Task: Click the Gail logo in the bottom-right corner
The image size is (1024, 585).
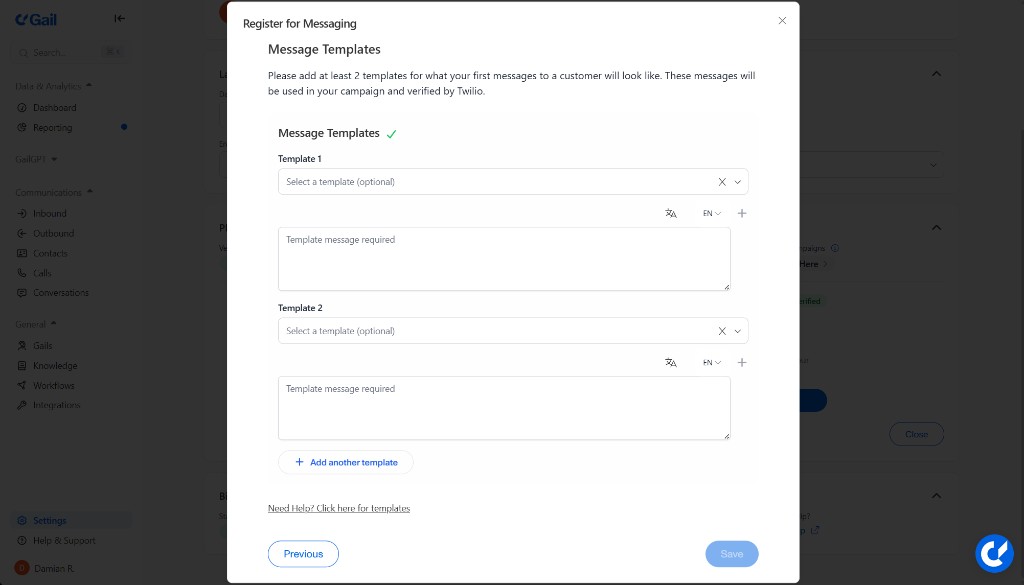Action: [994, 553]
